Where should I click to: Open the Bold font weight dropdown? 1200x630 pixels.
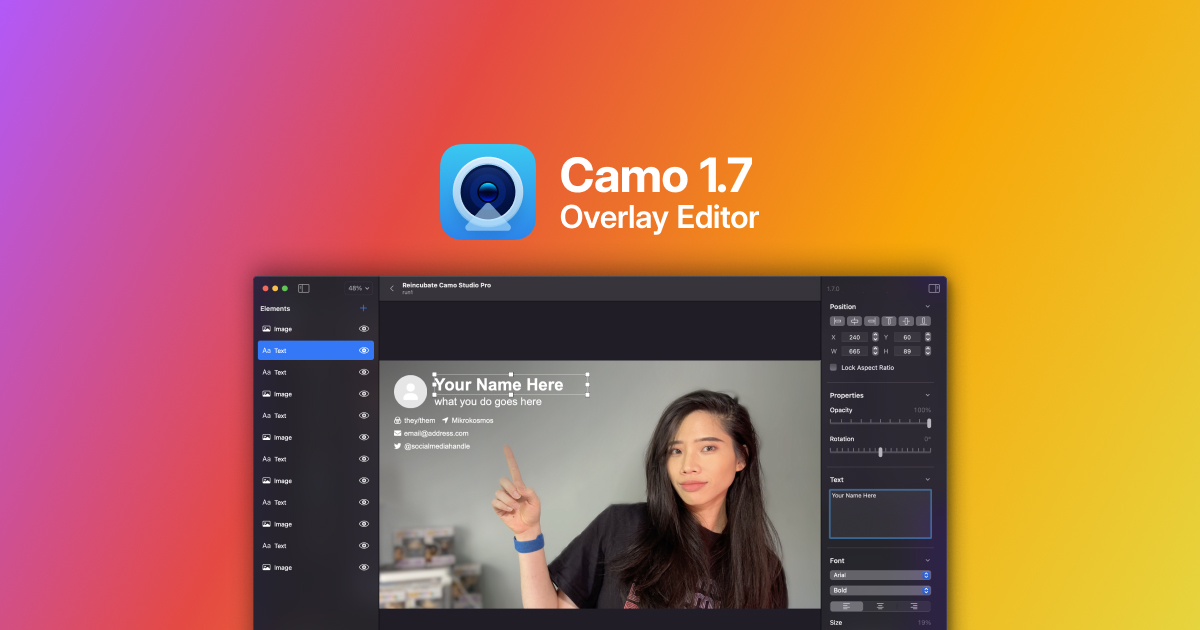880,590
